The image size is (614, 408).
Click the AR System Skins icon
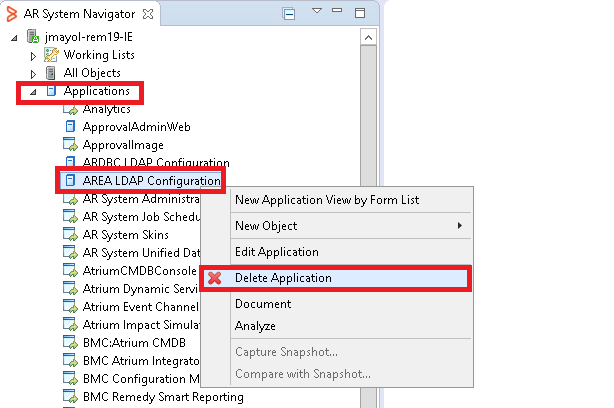[70, 234]
